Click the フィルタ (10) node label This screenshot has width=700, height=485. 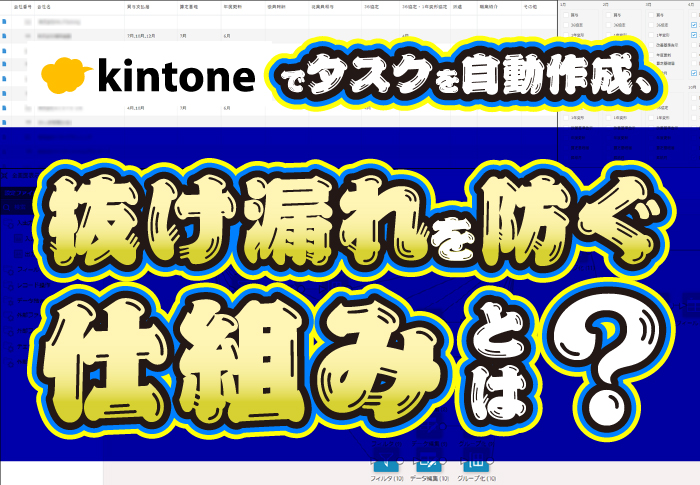tap(387, 478)
